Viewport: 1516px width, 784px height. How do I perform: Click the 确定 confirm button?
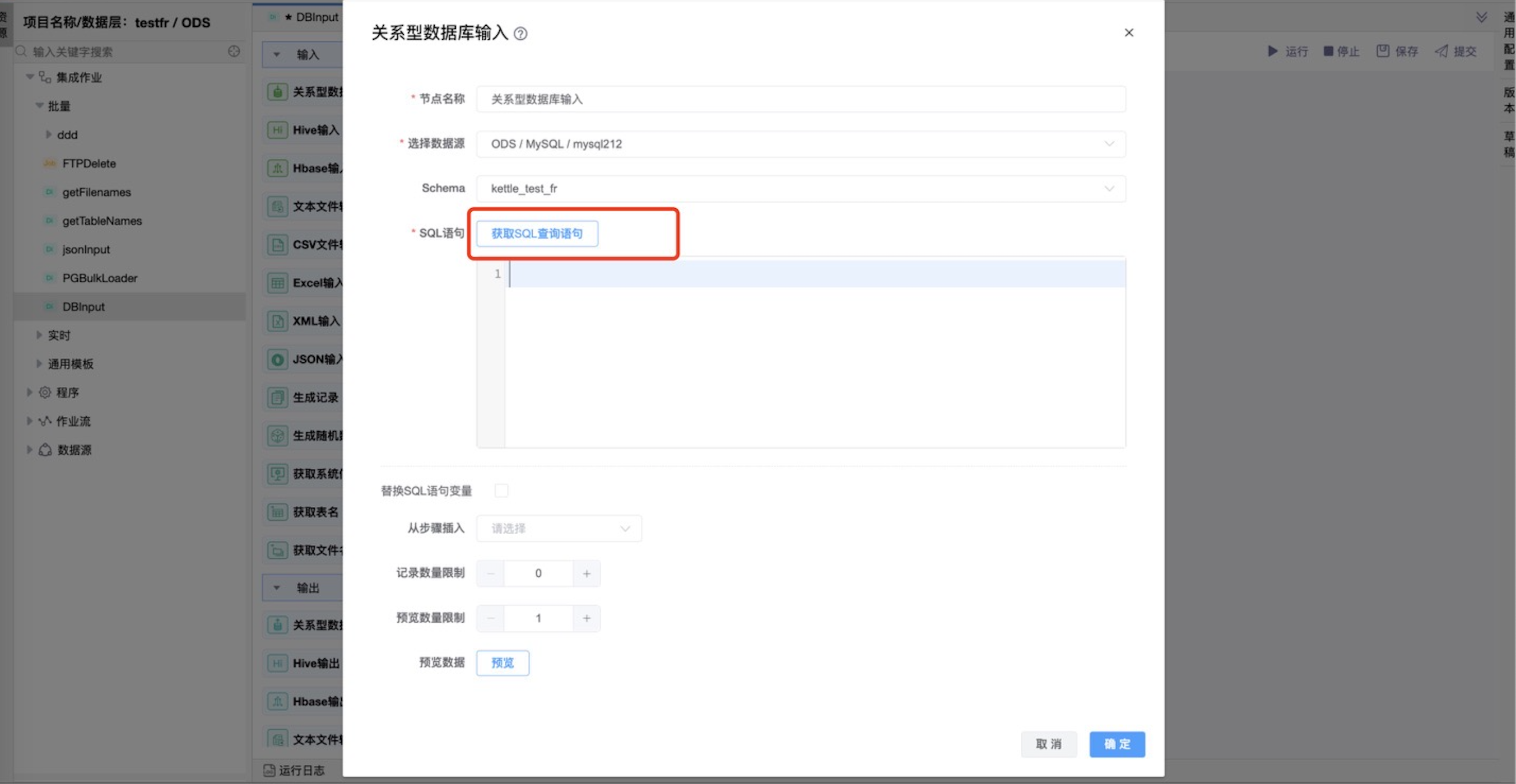pyautogui.click(x=1117, y=744)
